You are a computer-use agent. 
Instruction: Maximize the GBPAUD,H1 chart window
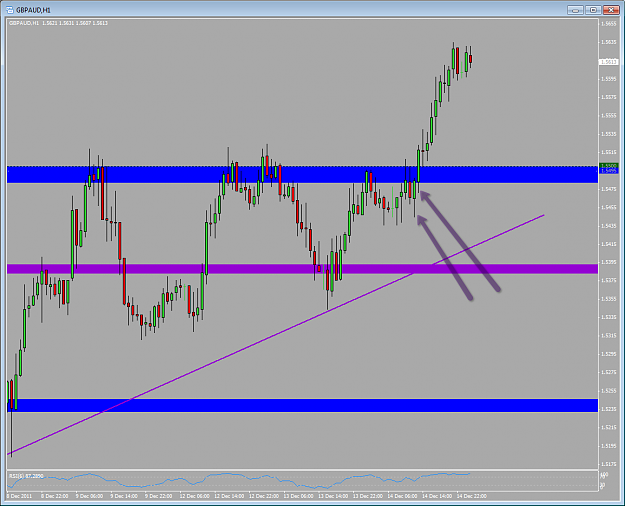[x=593, y=10]
